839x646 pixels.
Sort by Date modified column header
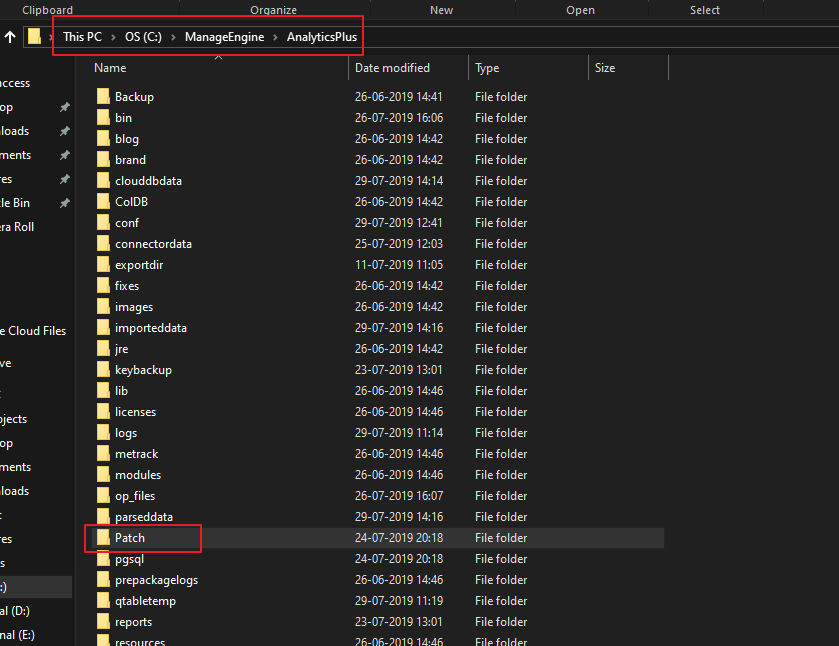[x=392, y=68]
